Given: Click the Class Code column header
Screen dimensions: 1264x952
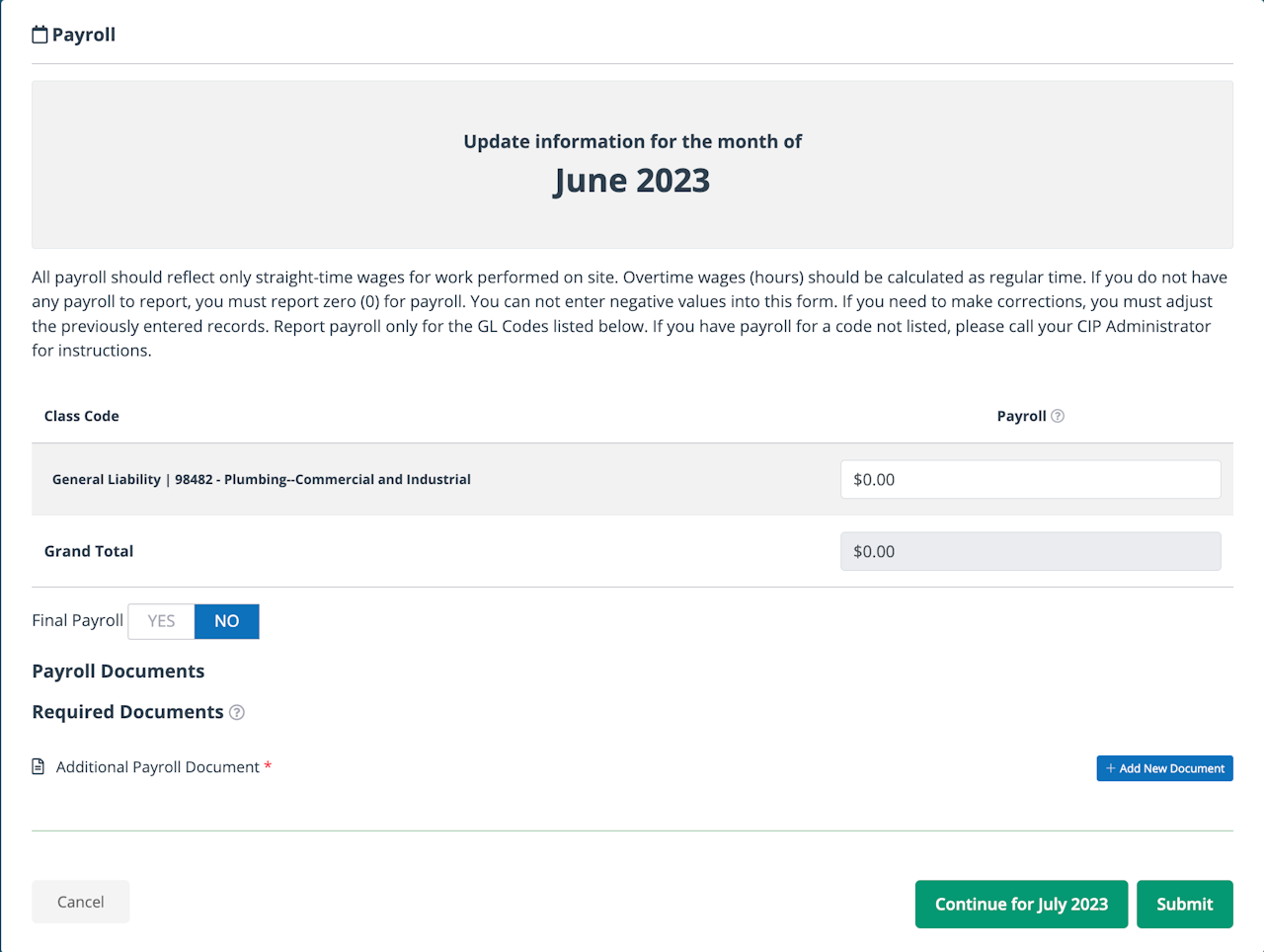Looking at the screenshot, I should [x=82, y=416].
